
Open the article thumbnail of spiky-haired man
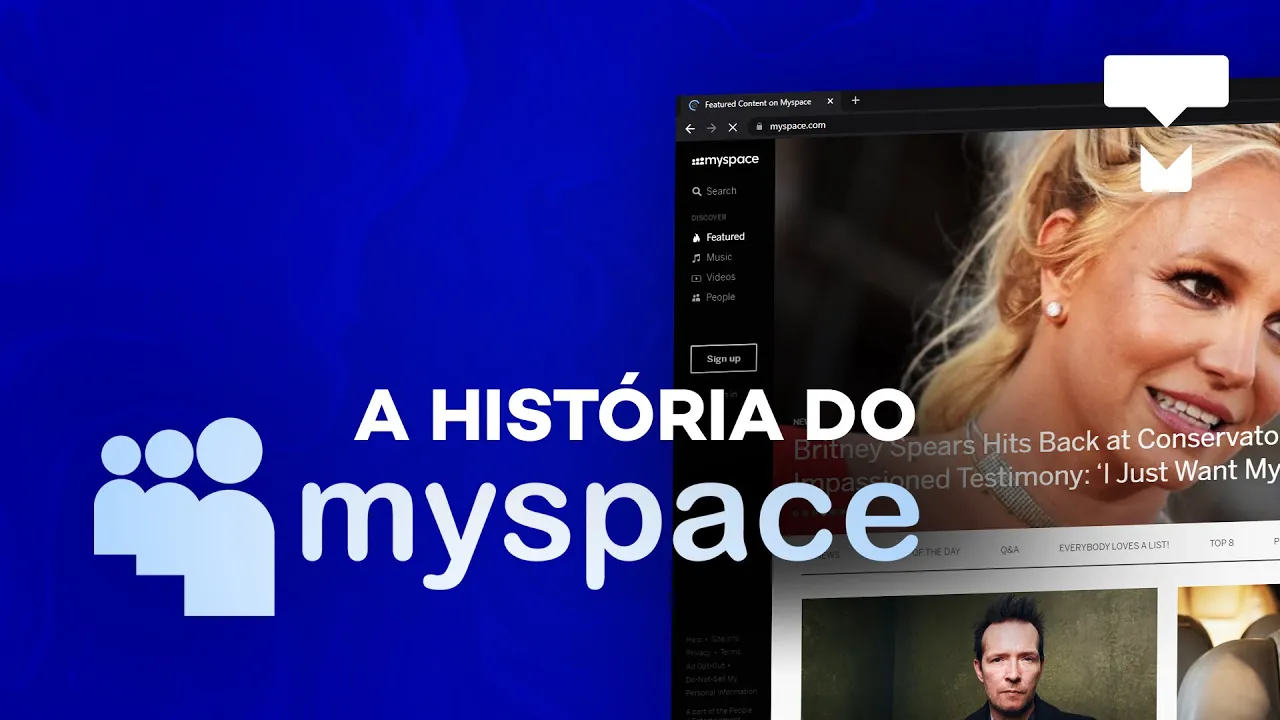click(979, 653)
